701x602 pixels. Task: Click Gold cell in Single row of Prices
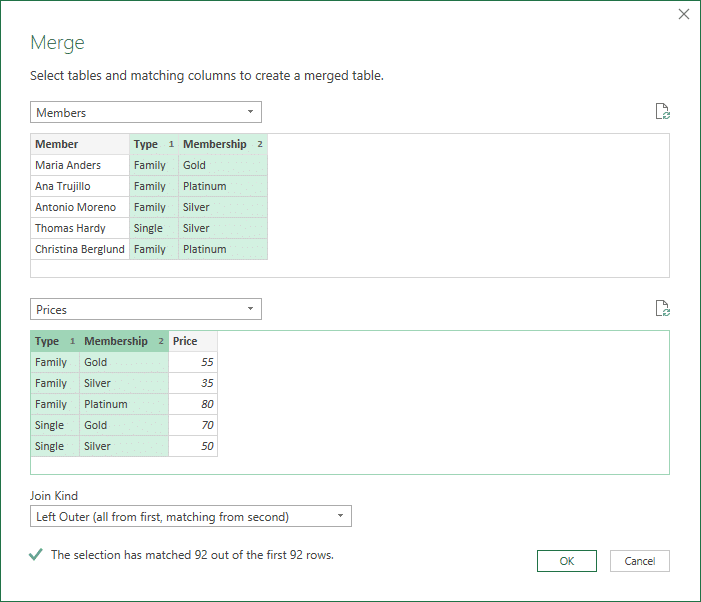(x=124, y=425)
